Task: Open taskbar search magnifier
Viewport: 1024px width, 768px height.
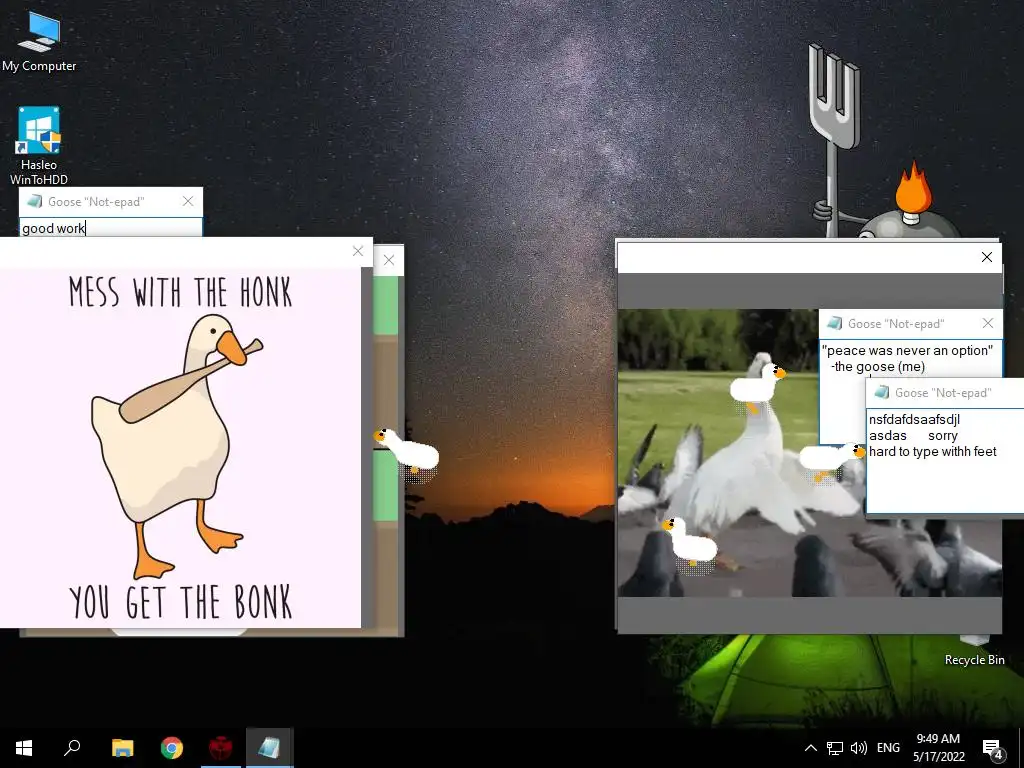Action: tap(72, 748)
